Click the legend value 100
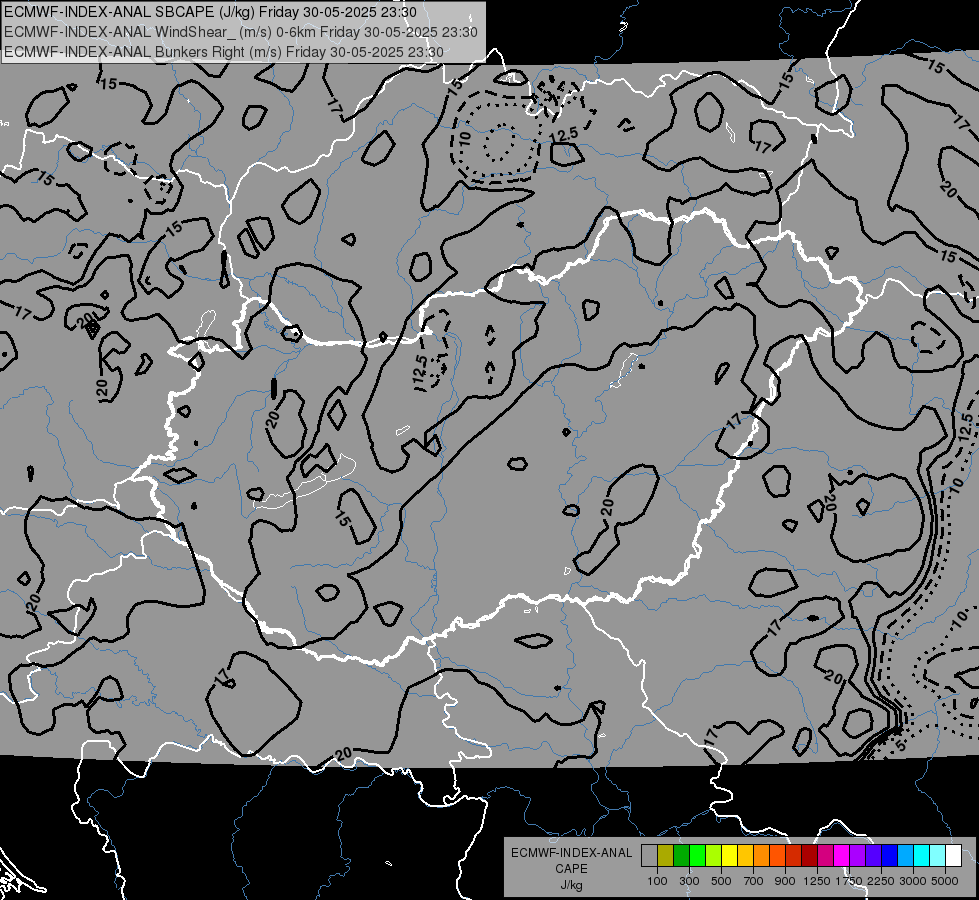Viewport: 979px width, 900px height. point(657,881)
